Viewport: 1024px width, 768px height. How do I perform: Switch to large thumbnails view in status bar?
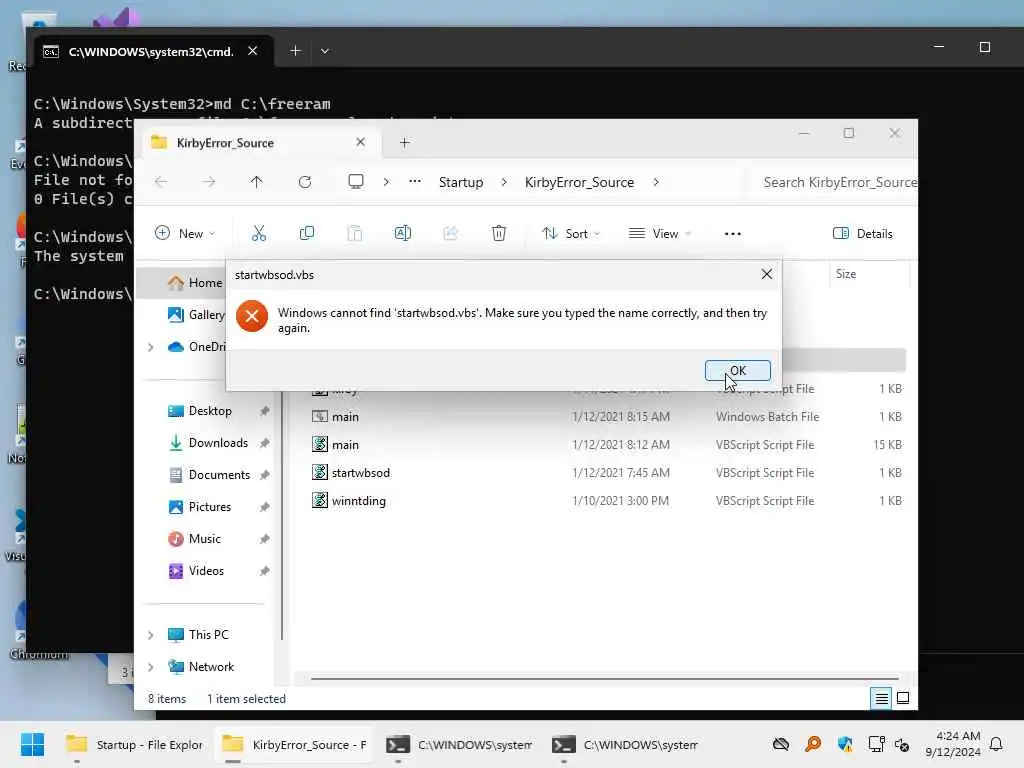coord(903,698)
